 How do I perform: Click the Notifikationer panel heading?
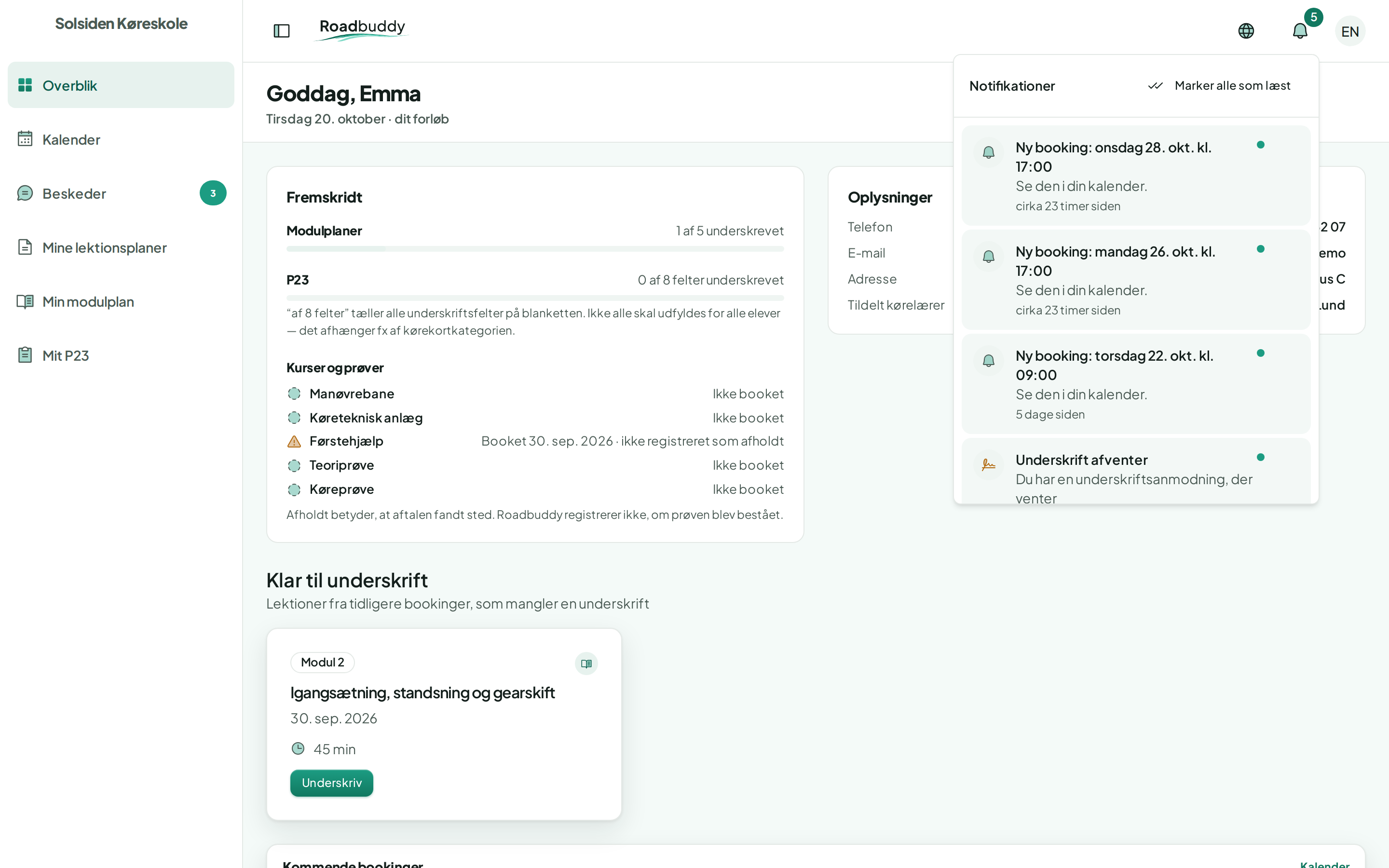point(1012,86)
